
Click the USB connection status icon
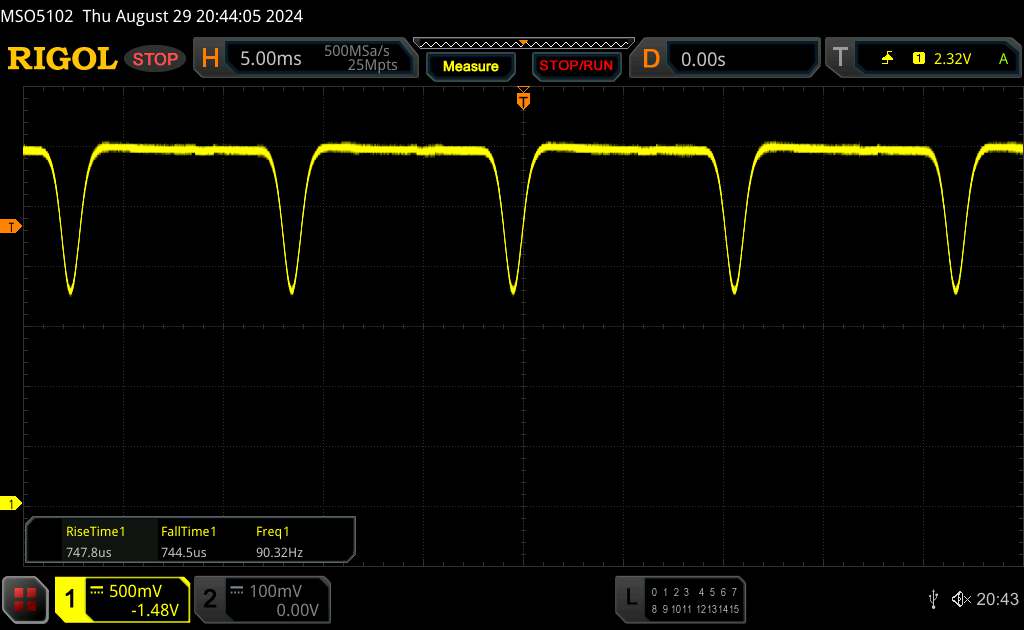[x=933, y=599]
